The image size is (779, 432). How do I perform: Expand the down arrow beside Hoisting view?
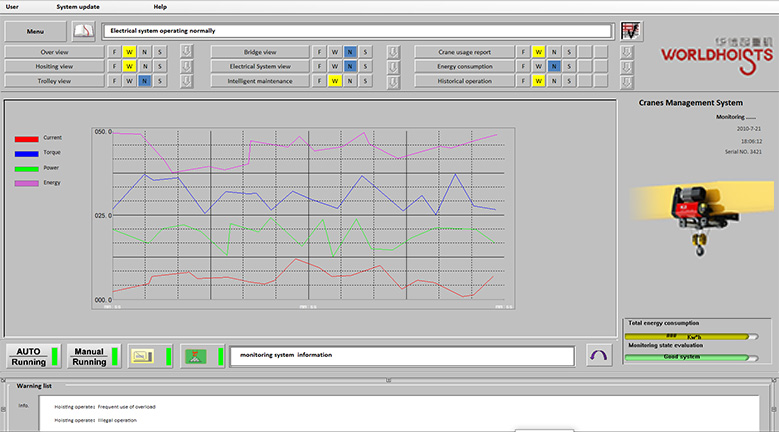tap(186, 66)
